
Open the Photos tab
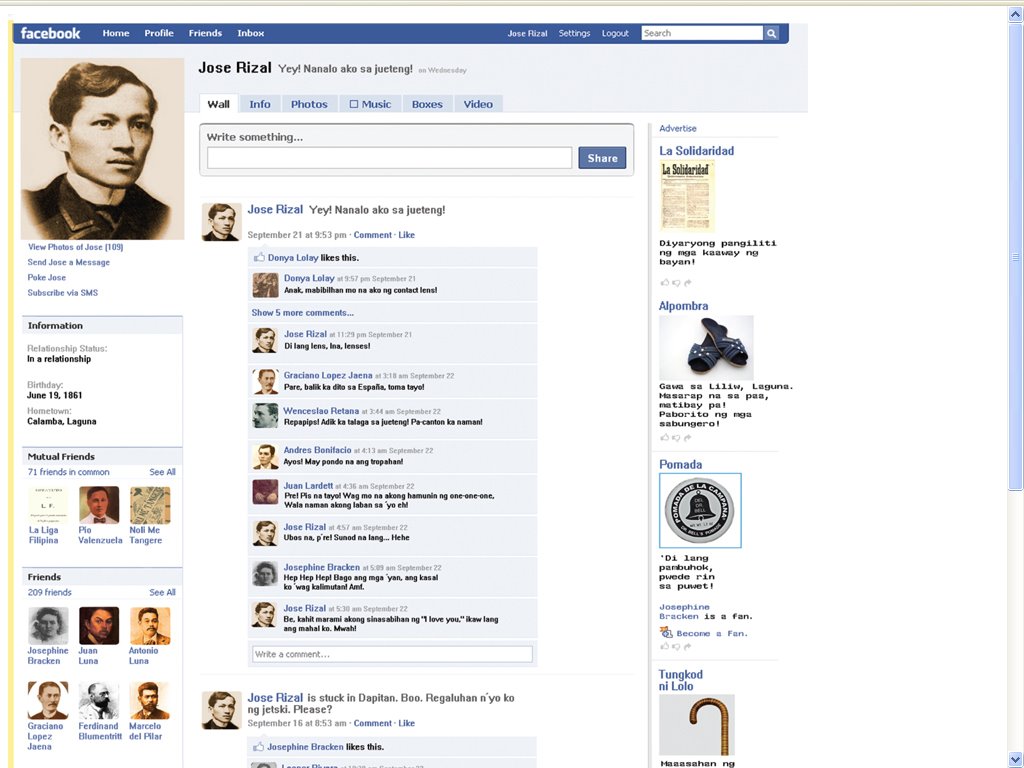pos(309,104)
